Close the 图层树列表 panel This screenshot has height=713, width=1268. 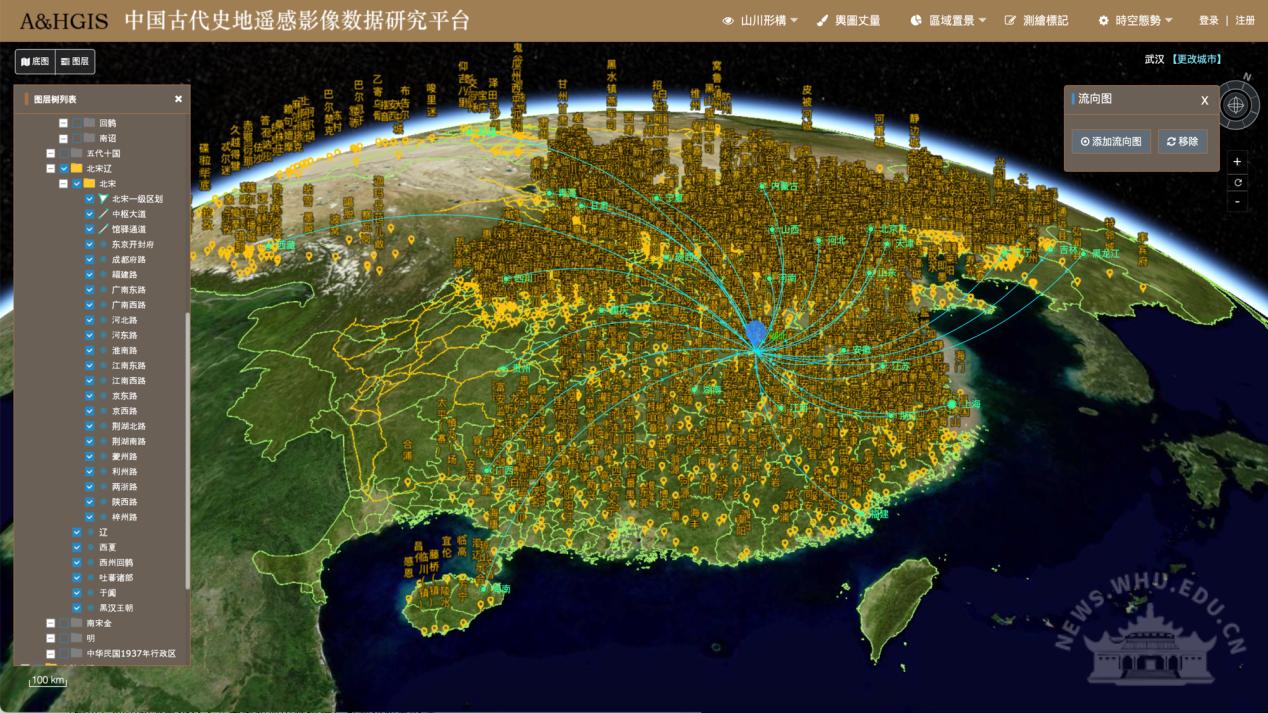[x=178, y=99]
